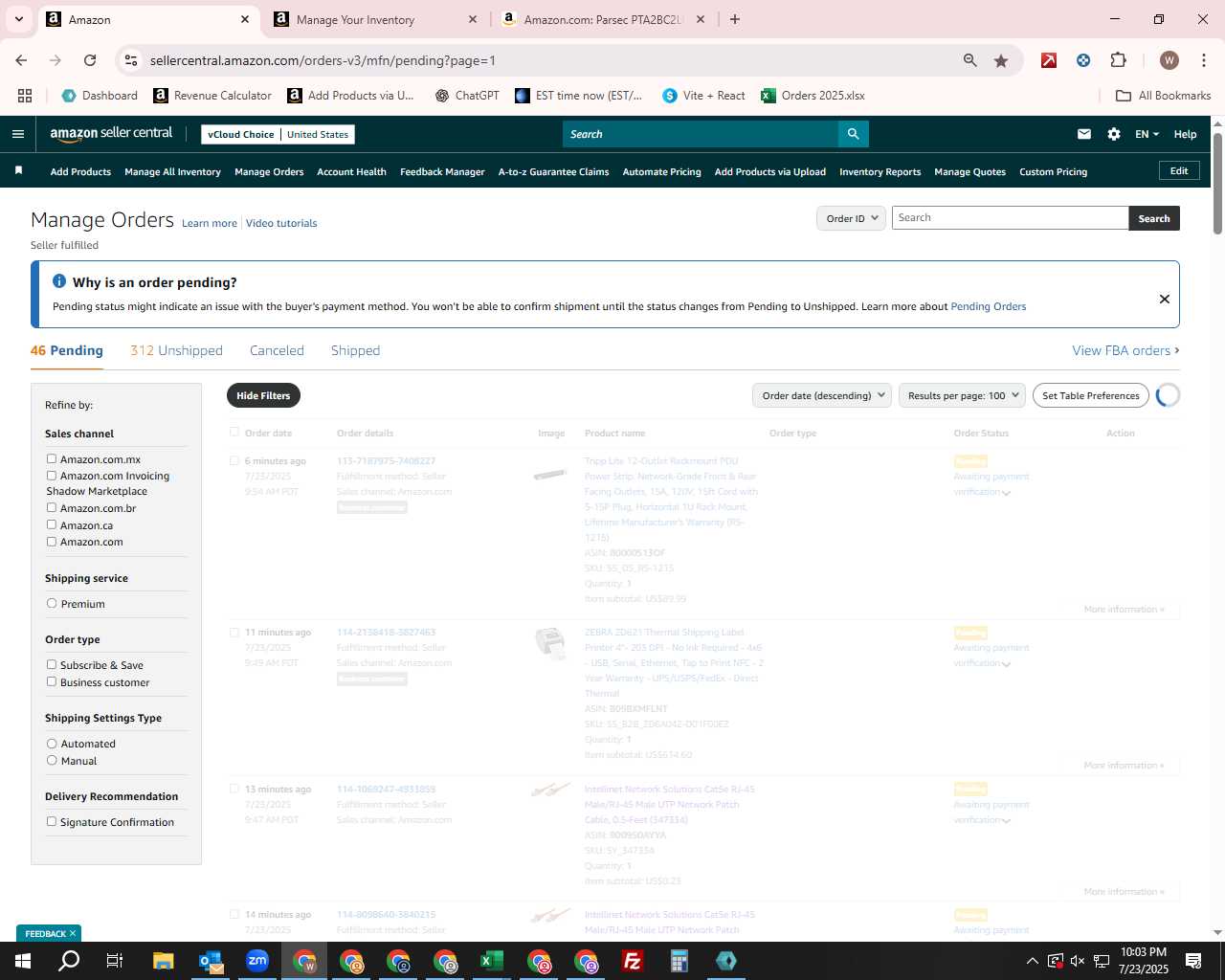Image resolution: width=1225 pixels, height=980 pixels.
Task: Open the Results per page dropdown
Action: (962, 395)
